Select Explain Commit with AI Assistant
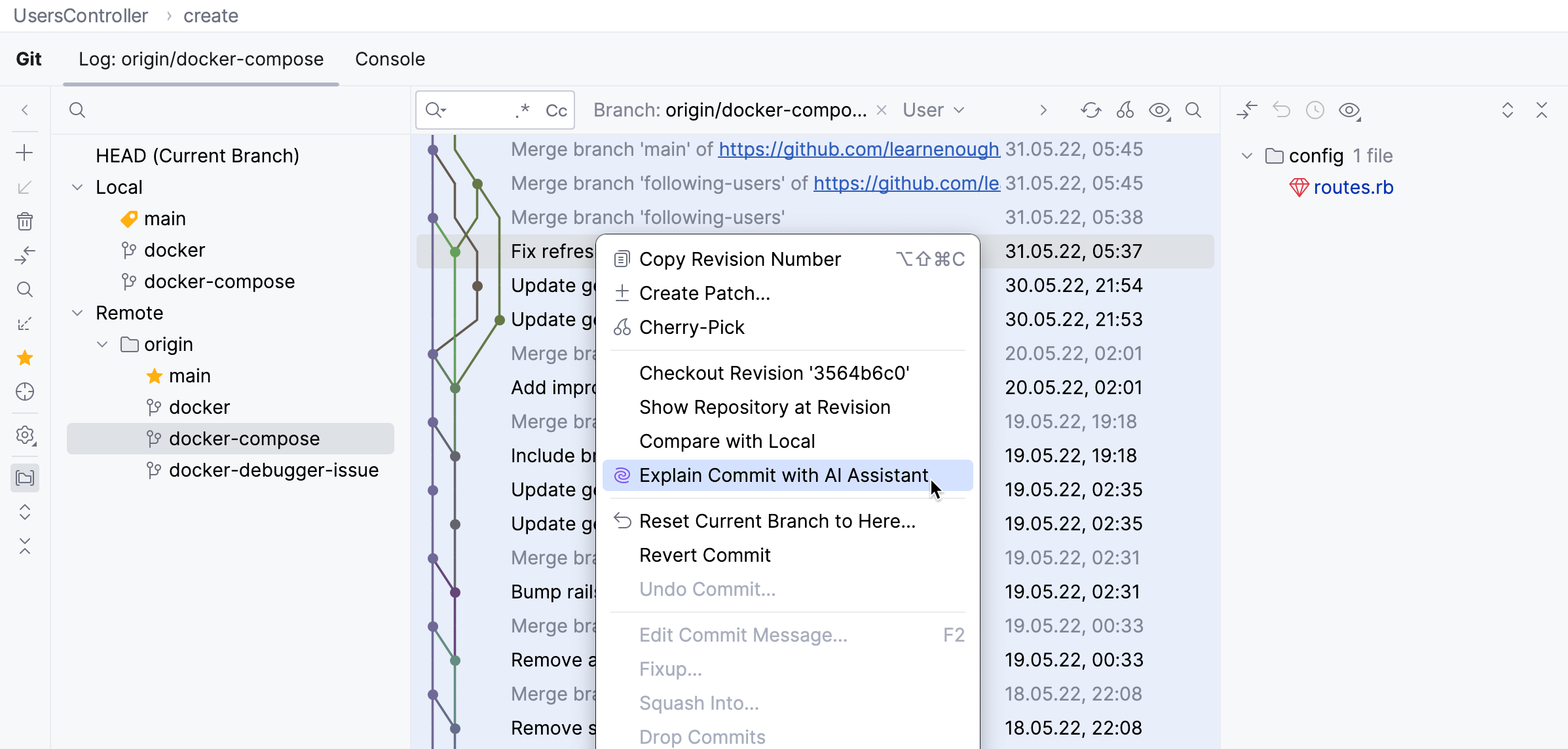 [x=785, y=475]
